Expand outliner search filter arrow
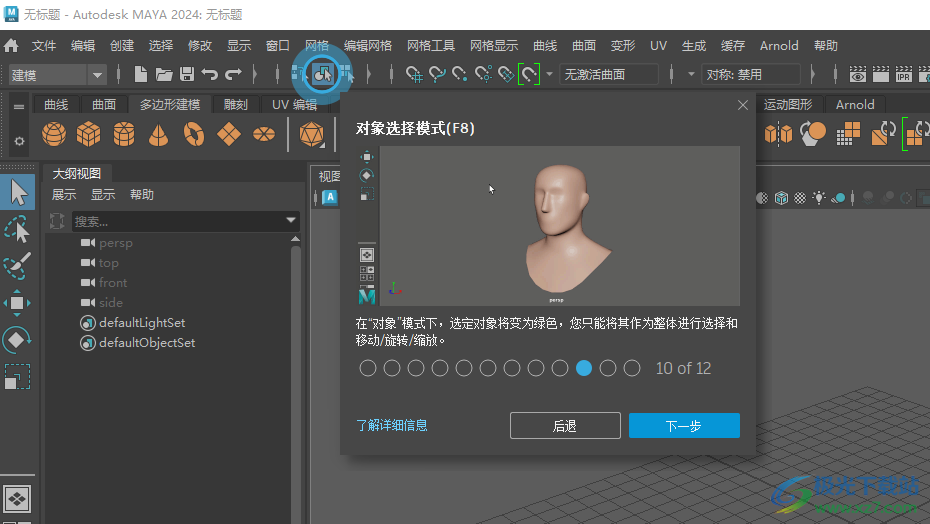This screenshot has width=930, height=524. (x=291, y=220)
